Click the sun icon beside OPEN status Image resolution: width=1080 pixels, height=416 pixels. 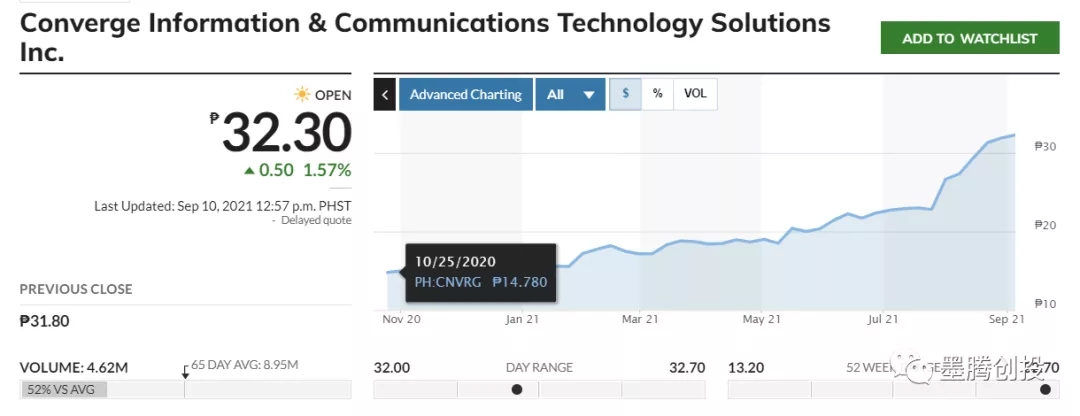point(302,95)
